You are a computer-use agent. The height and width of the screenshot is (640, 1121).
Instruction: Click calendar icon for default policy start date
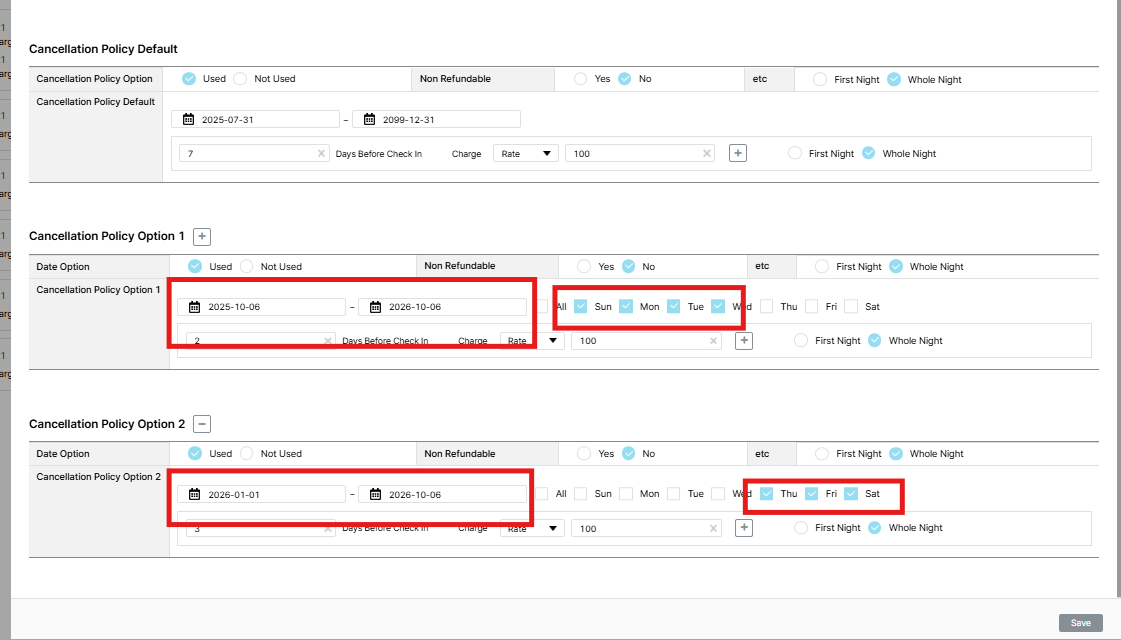(189, 119)
